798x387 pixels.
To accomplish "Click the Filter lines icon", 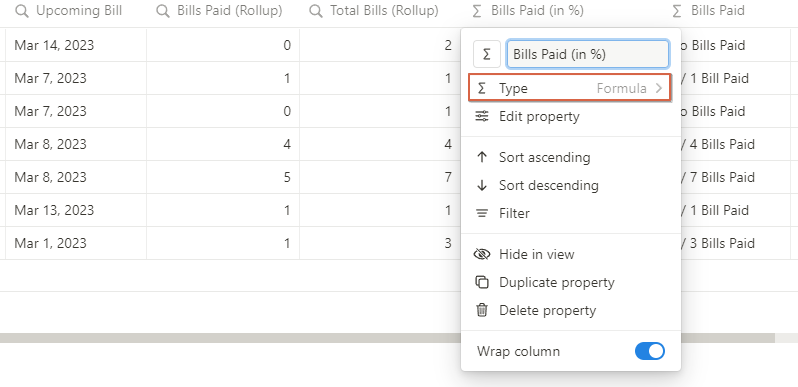I will click(481, 213).
